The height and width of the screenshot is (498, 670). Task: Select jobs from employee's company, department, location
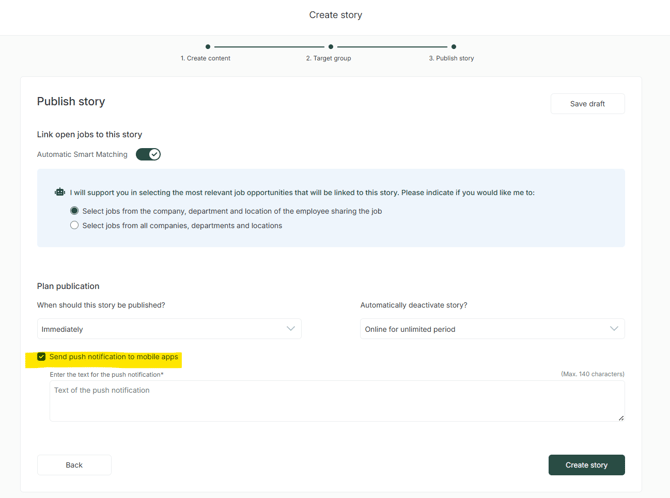74,211
